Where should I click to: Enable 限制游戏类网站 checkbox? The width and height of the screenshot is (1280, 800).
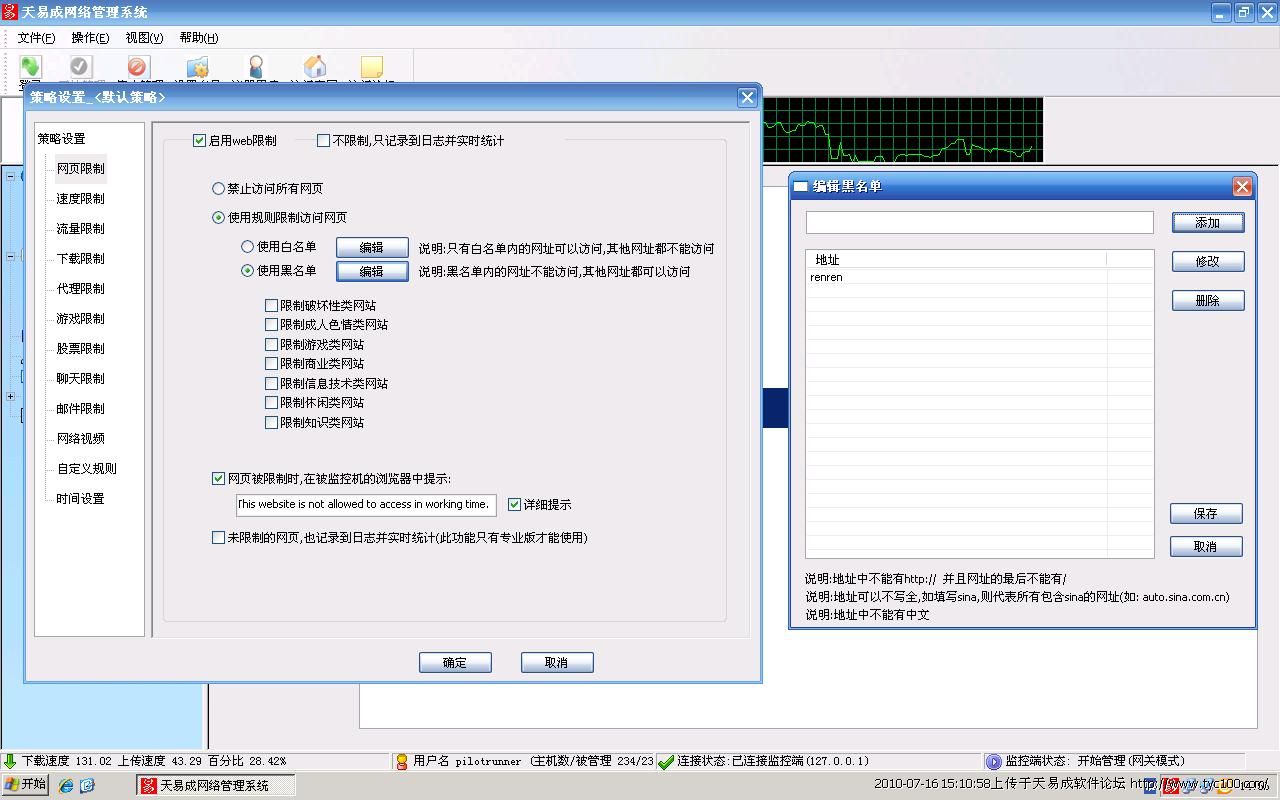(271, 344)
